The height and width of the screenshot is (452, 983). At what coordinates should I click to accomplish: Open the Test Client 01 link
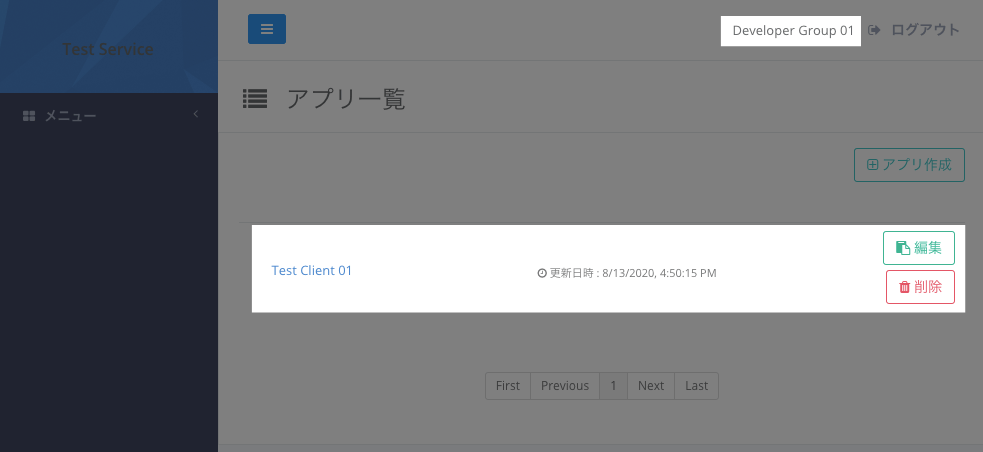coord(312,270)
